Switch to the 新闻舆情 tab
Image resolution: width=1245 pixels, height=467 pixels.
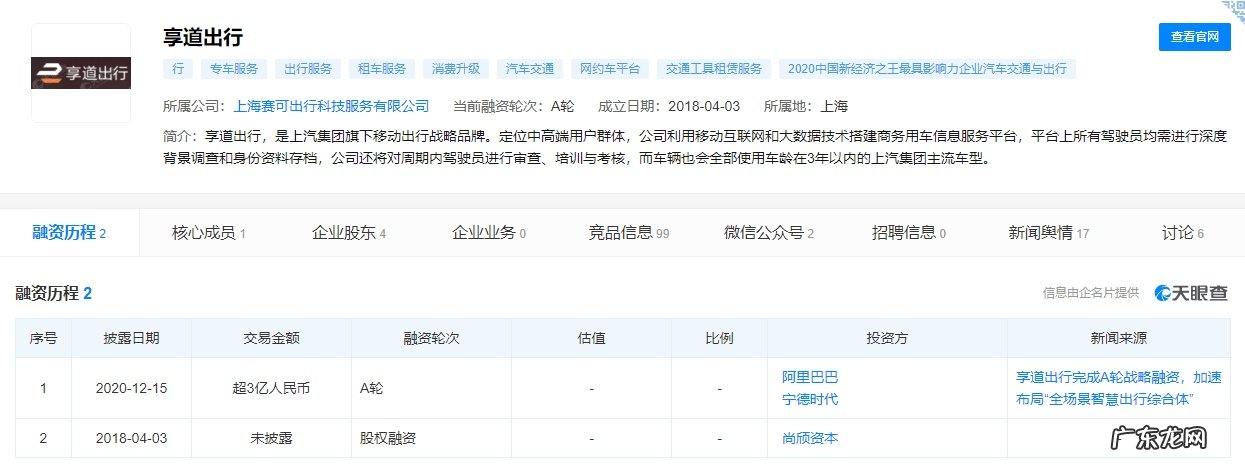[x=1048, y=233]
